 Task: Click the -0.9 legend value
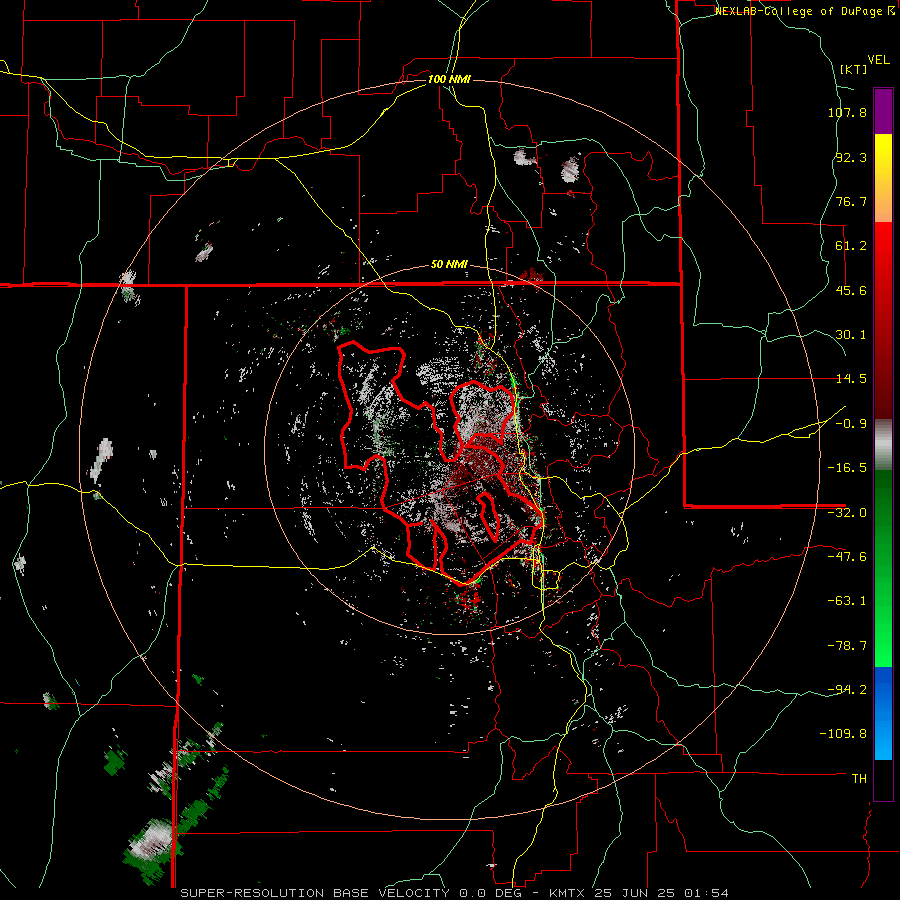click(851, 424)
